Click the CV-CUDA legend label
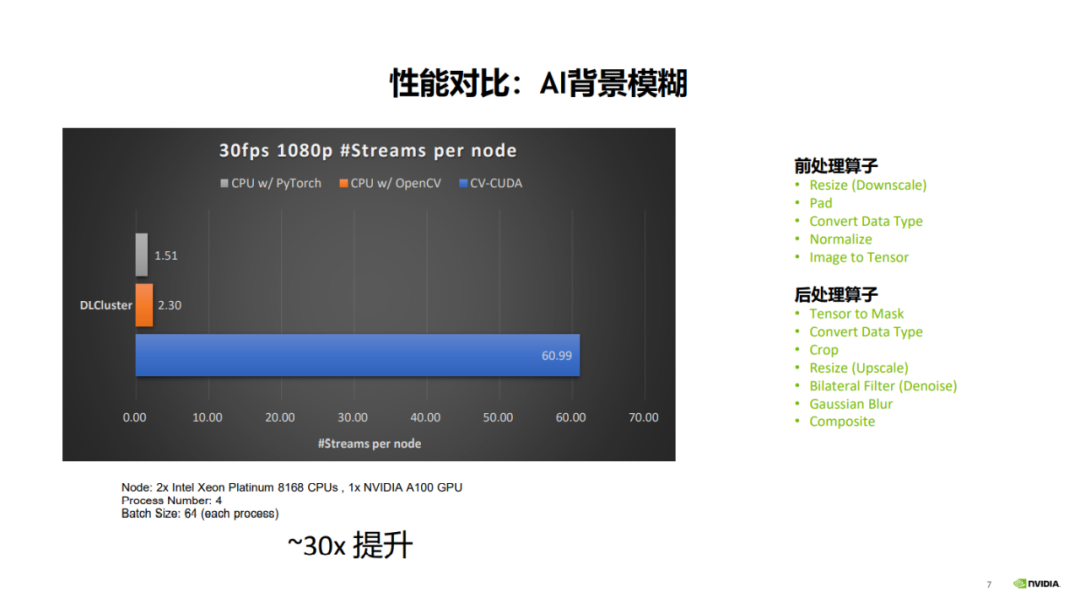 point(496,183)
